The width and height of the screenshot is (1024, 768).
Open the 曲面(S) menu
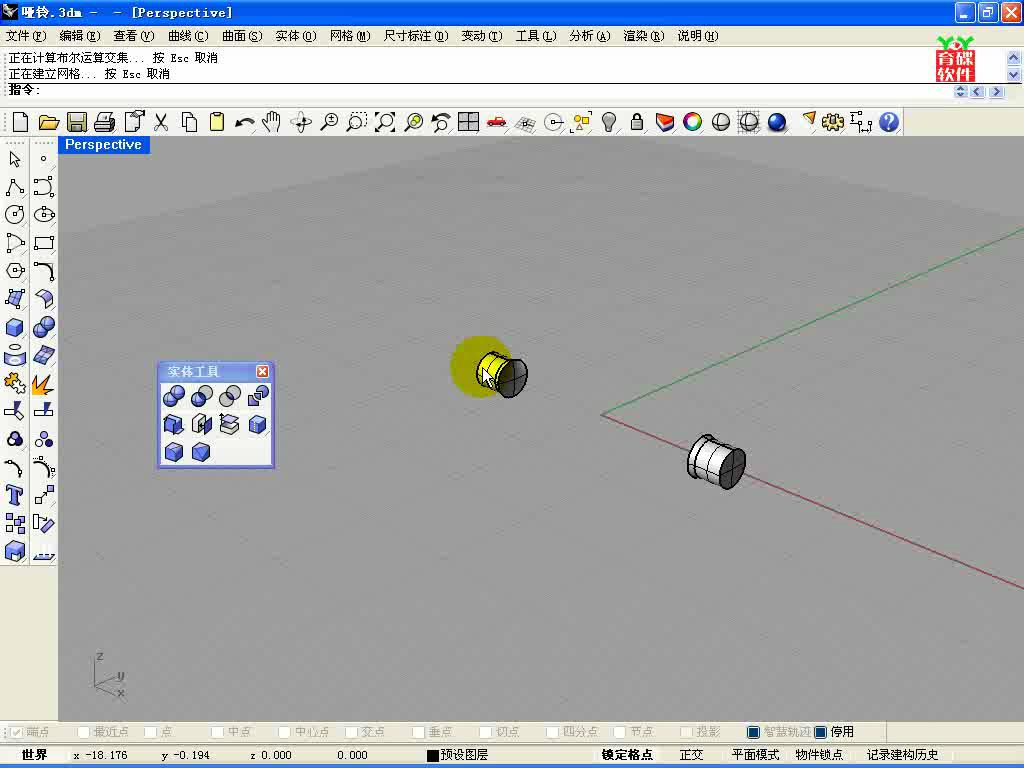coord(242,36)
